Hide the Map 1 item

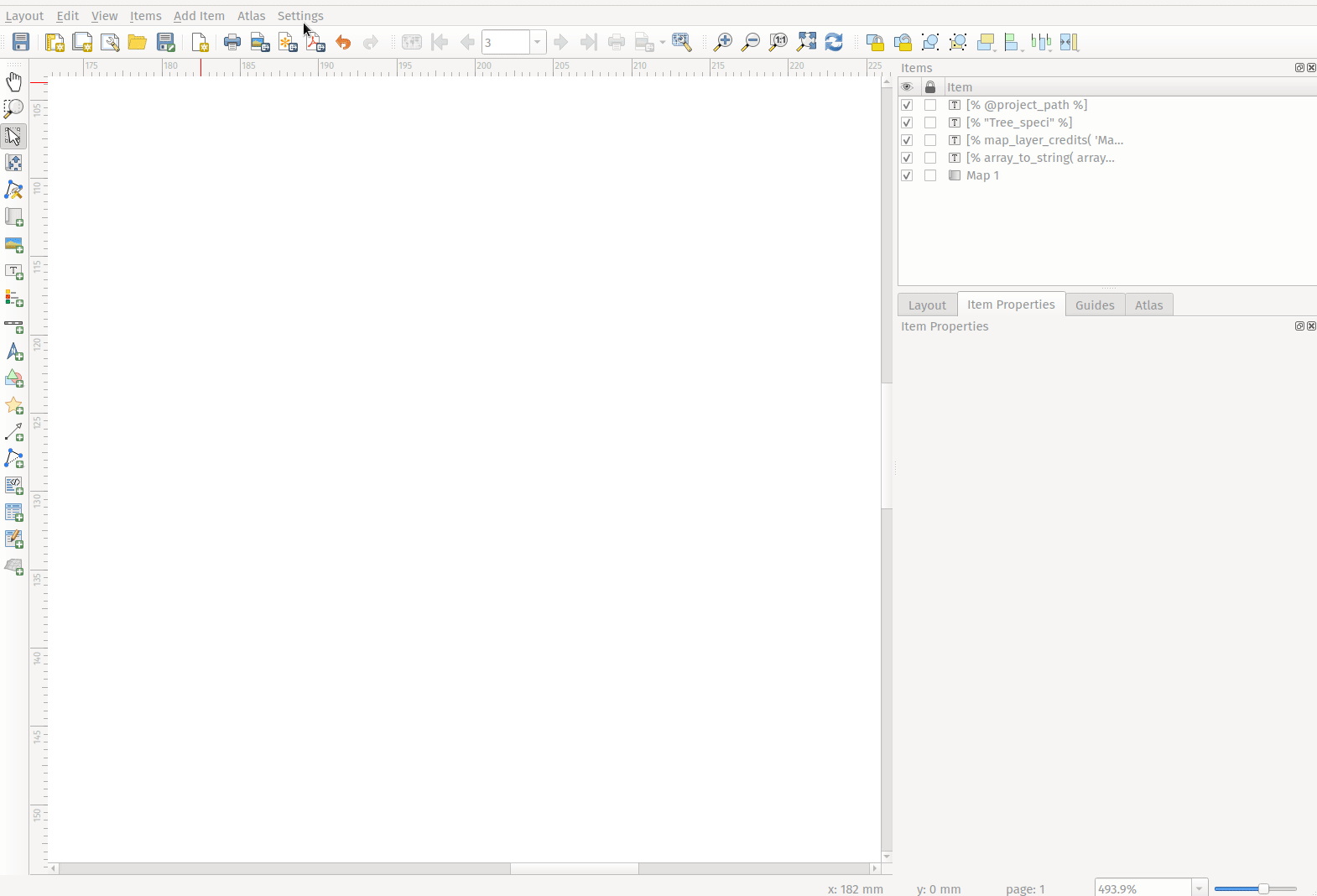coord(907,175)
